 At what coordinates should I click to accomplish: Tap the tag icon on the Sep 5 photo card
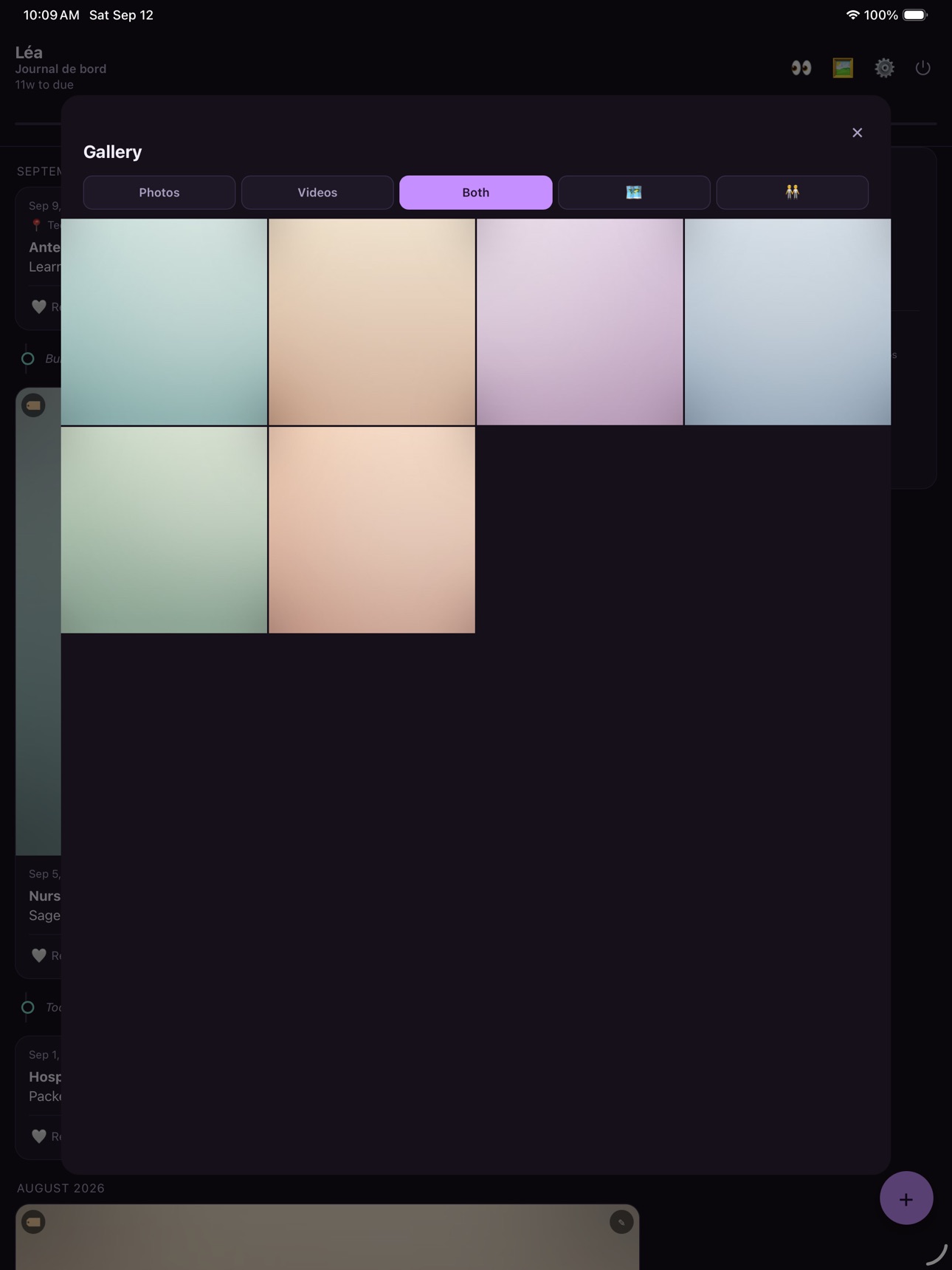click(34, 405)
